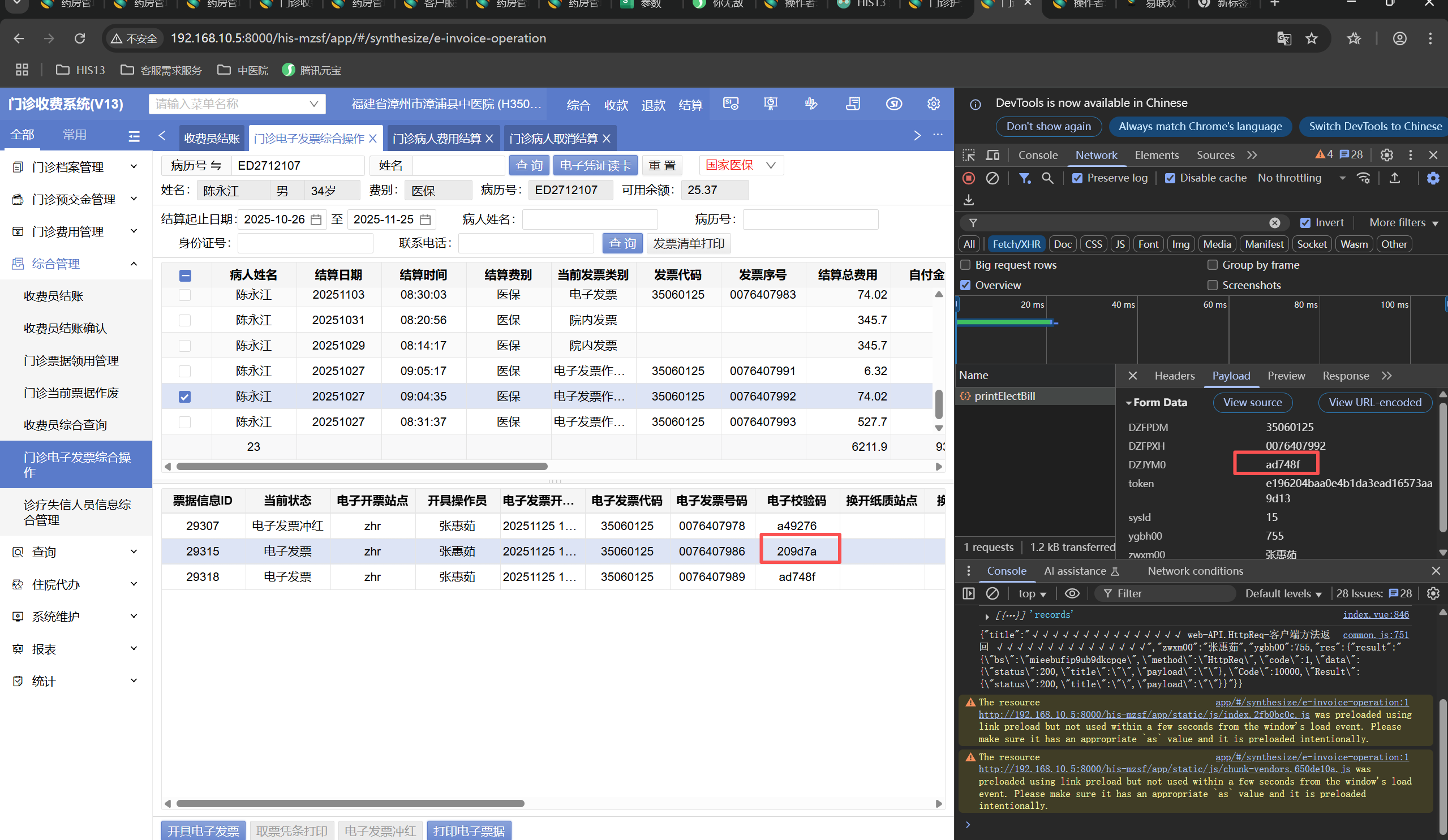Click the View source button
This screenshot has width=1448, height=840.
(x=1252, y=402)
